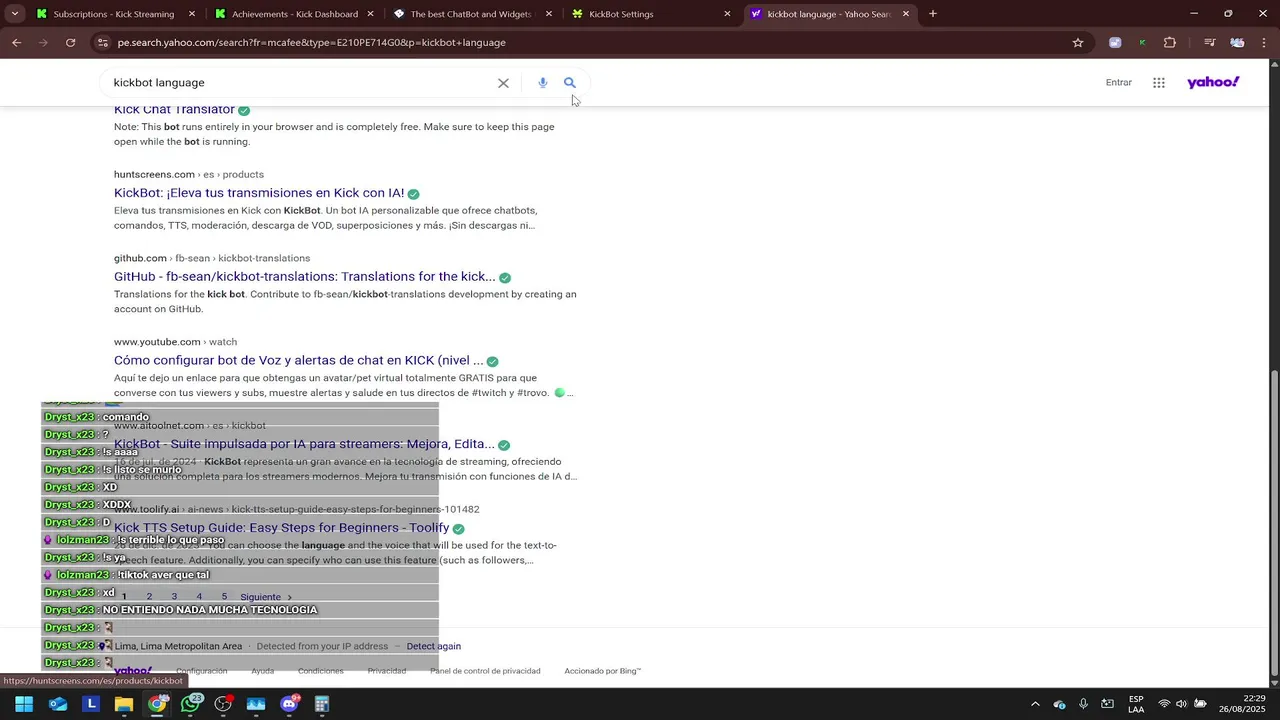Viewport: 1280px width, 720px height.
Task: Click chat message 'NO ENTIENDO NADA MUCHA TECNOLOGIA'
Action: [x=210, y=610]
